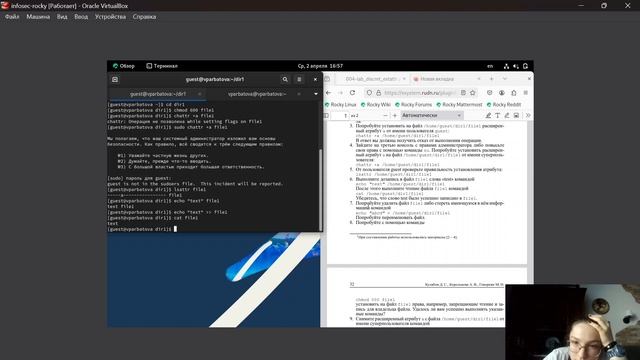
Task: Click the network status icon in GNOME bar
Action: point(506,66)
